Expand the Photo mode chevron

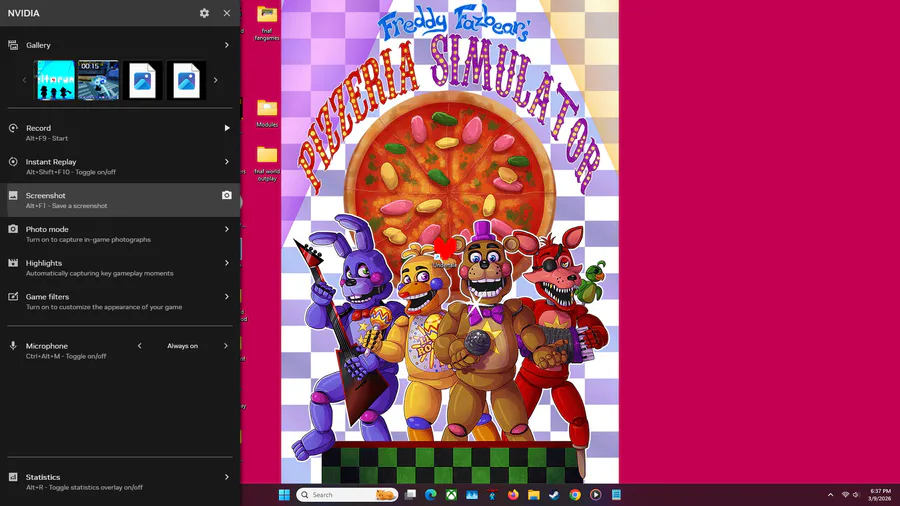[x=227, y=229]
